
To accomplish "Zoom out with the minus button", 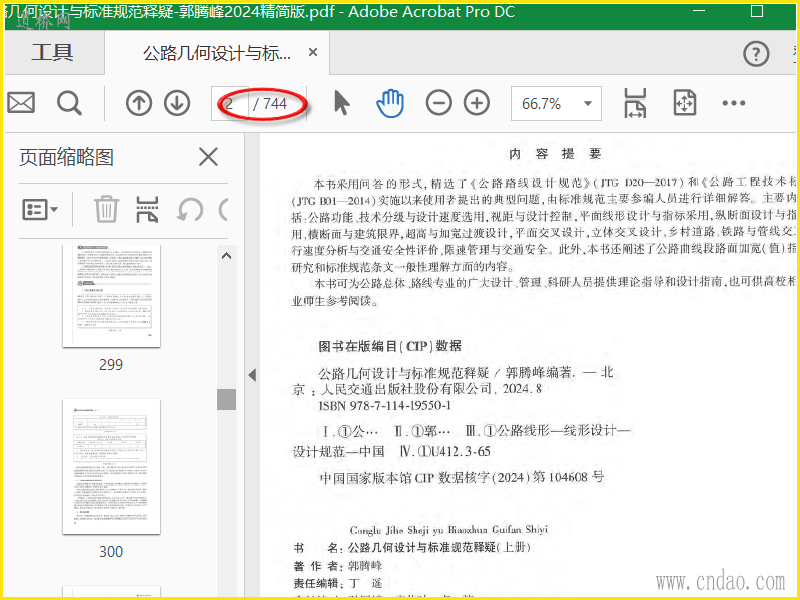I will (439, 104).
